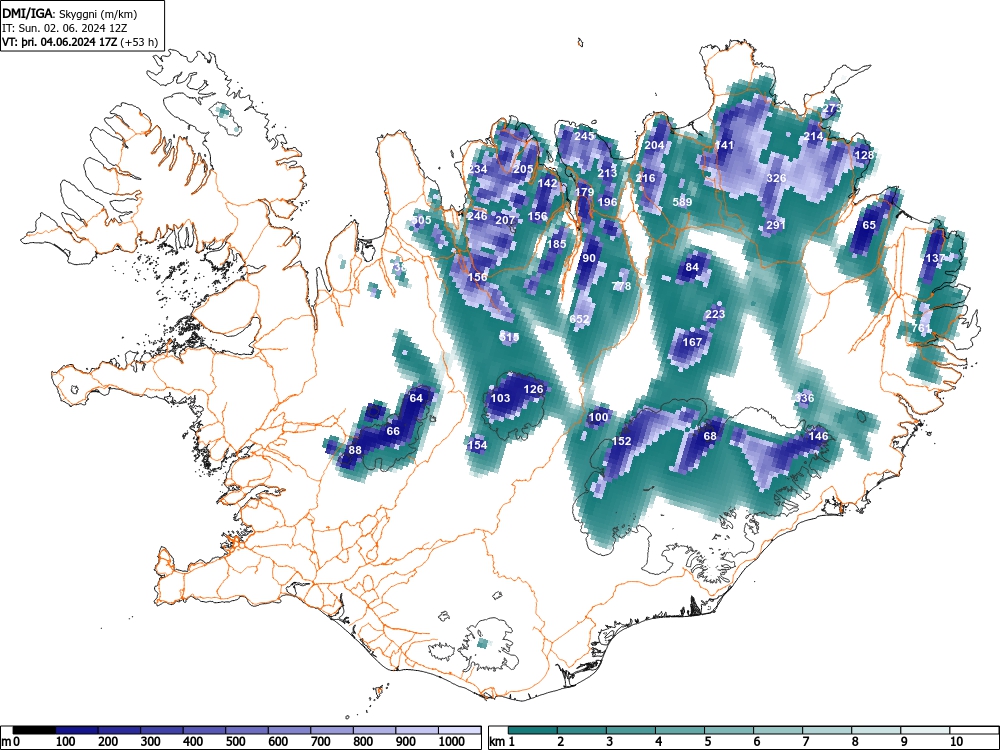Click visibility value 167 on the map
Screen dimensions: 1000x750
pos(692,342)
